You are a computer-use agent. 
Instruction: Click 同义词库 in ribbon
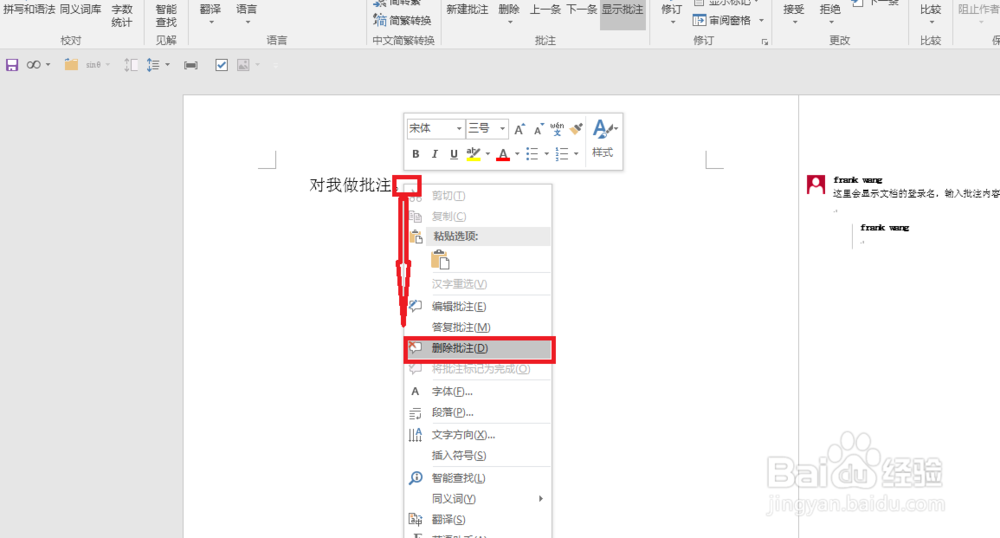click(80, 10)
